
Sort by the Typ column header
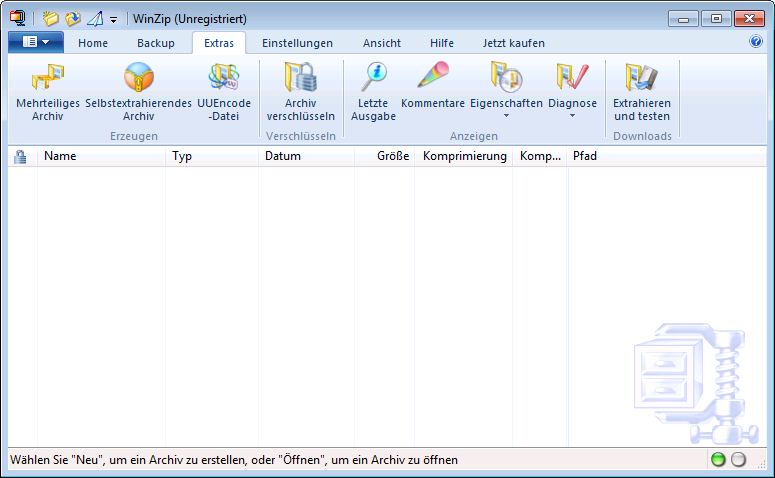coord(212,156)
